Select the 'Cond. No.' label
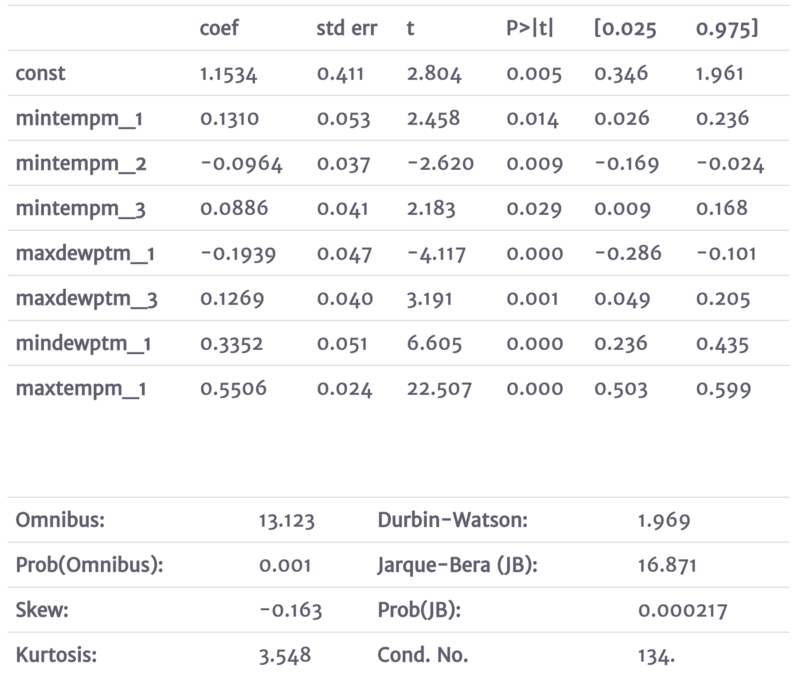The height and width of the screenshot is (689, 800). click(x=423, y=655)
